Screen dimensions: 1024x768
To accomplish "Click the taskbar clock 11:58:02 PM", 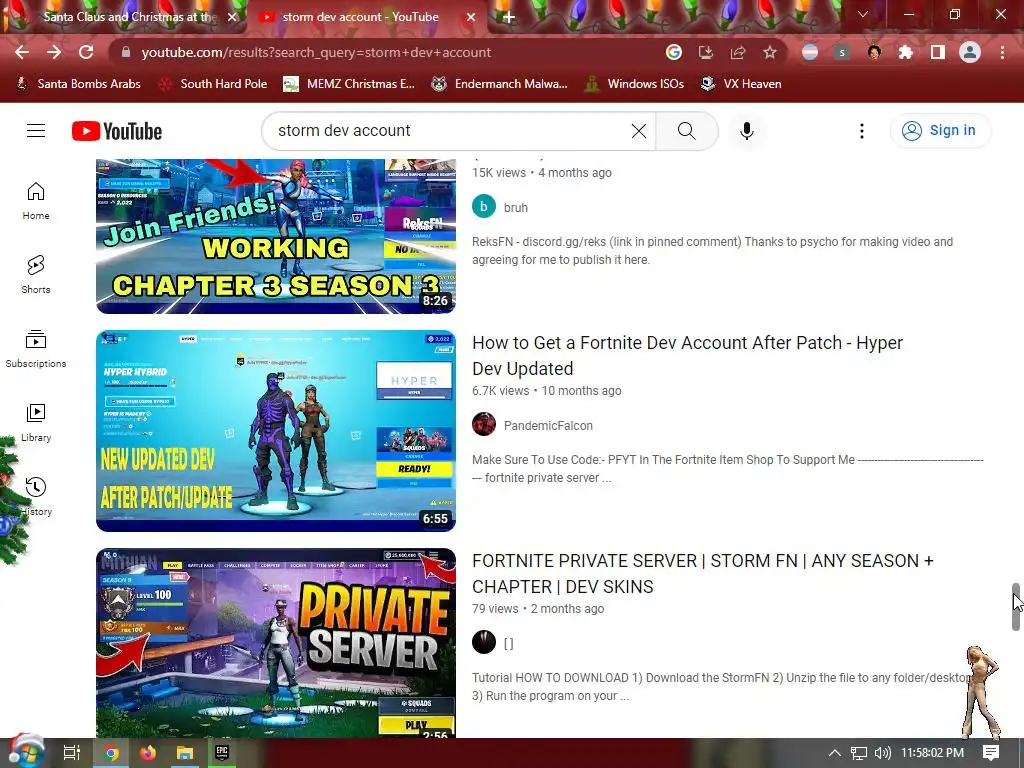I will point(932,753).
